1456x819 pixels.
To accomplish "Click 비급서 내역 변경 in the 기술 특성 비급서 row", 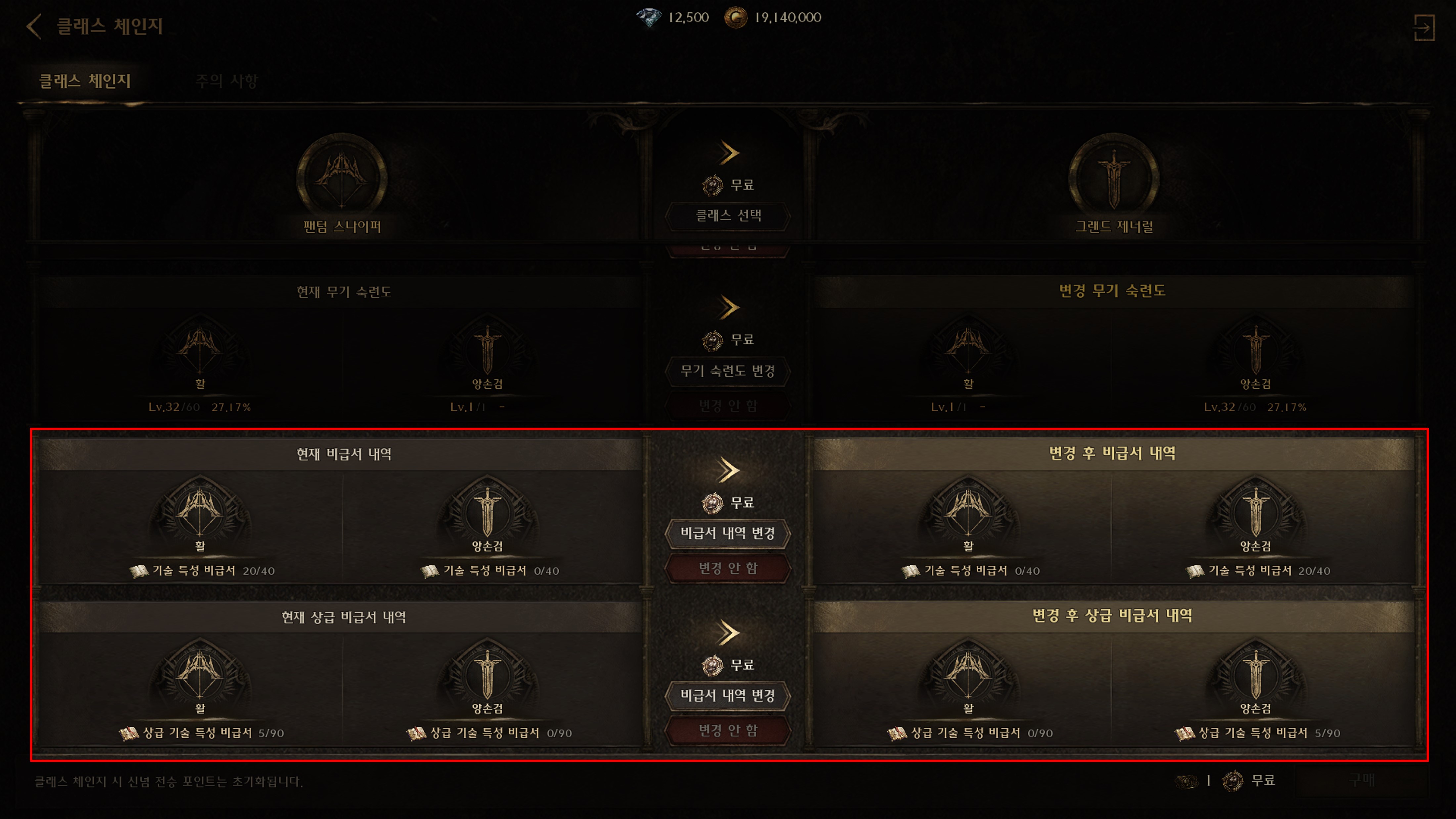I will pos(728,533).
